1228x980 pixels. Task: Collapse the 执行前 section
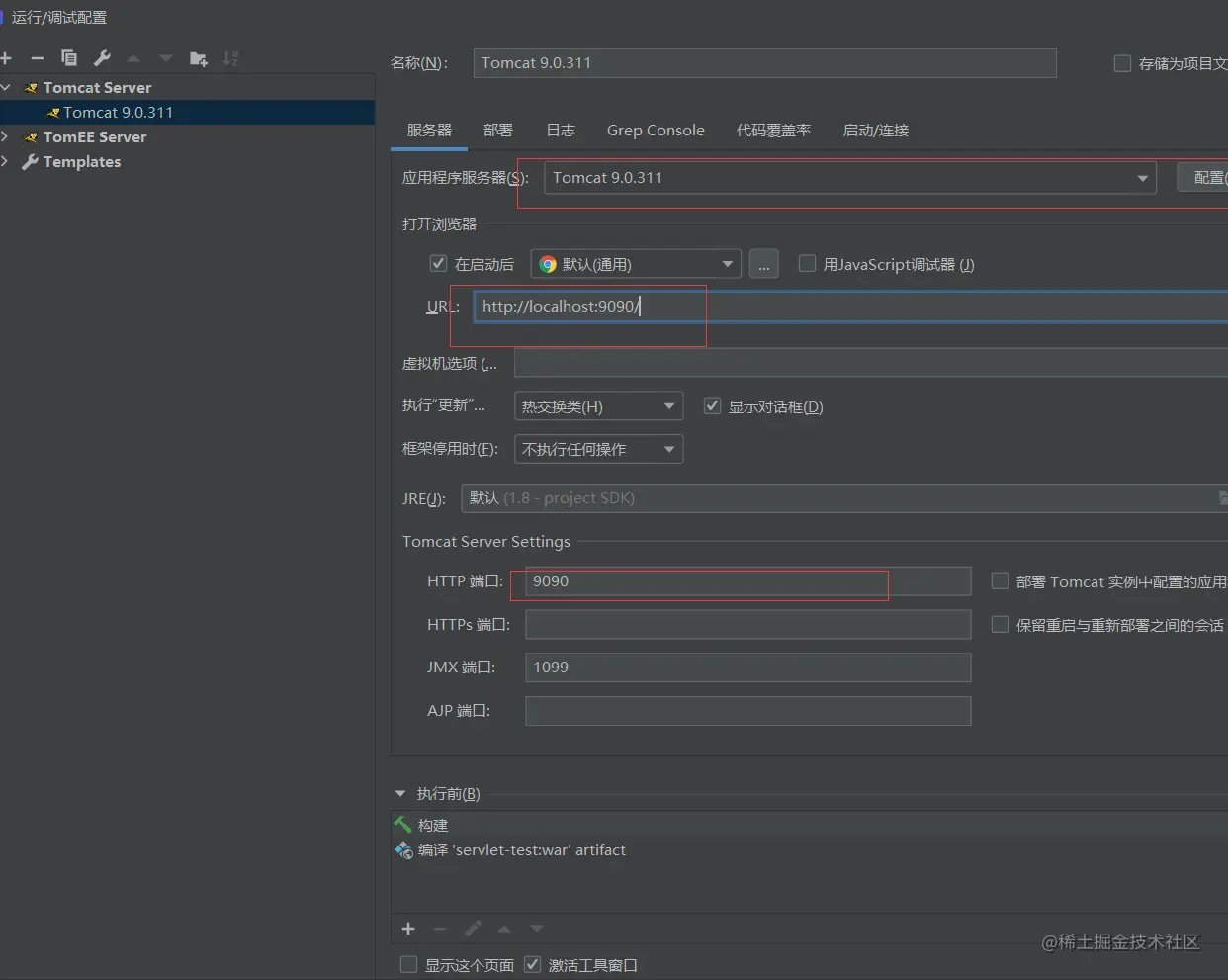(x=400, y=793)
